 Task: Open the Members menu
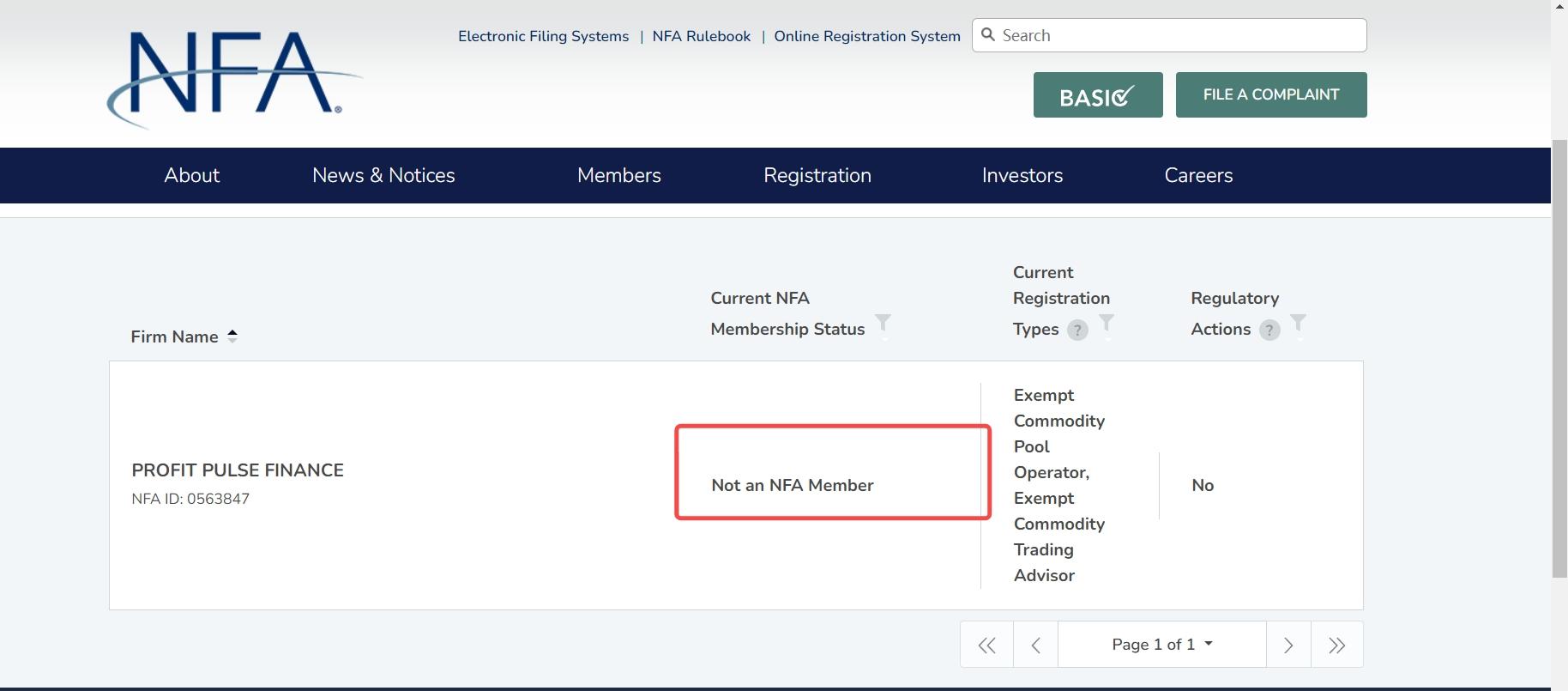(x=619, y=175)
